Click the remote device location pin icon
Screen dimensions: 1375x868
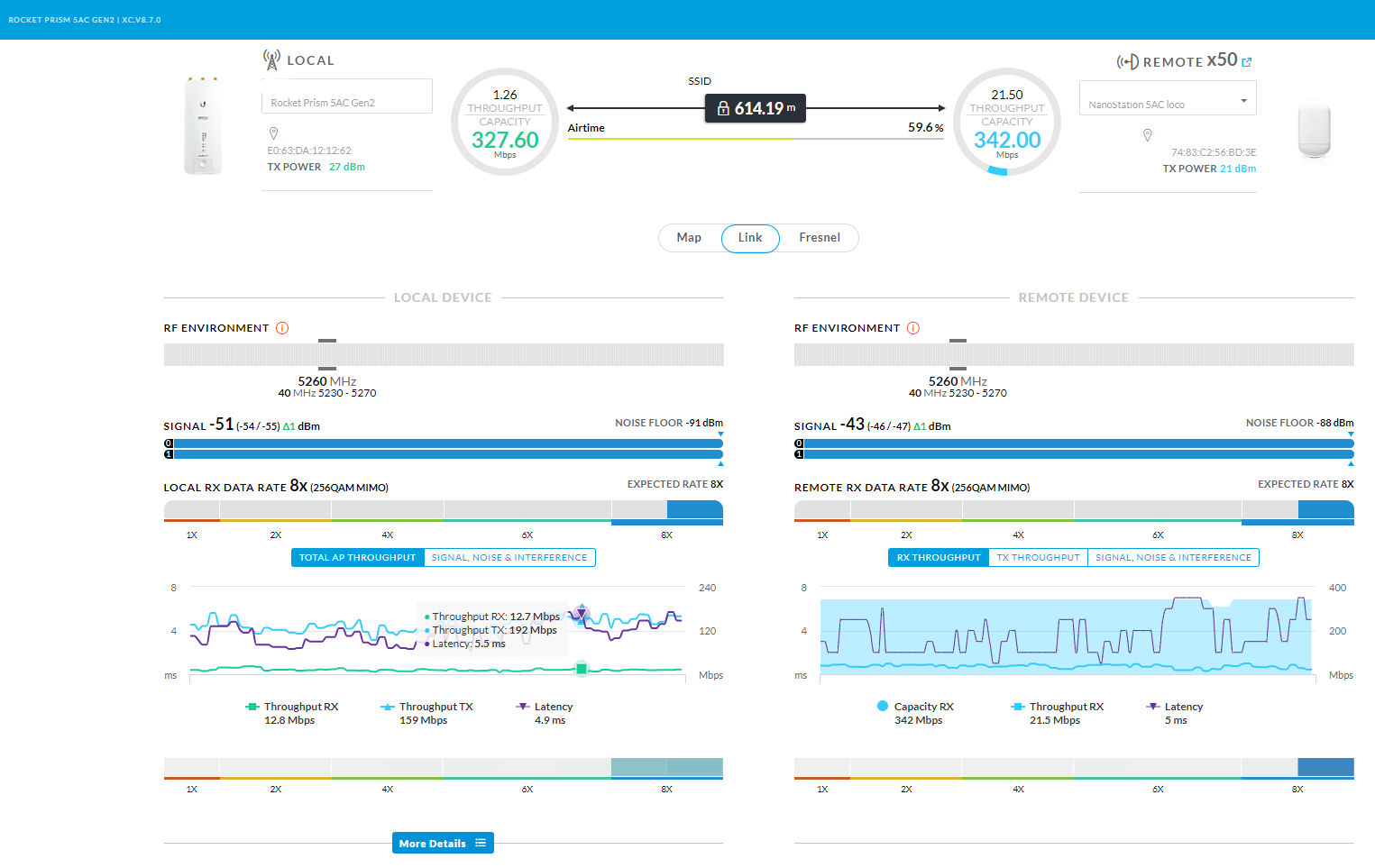point(1148,135)
